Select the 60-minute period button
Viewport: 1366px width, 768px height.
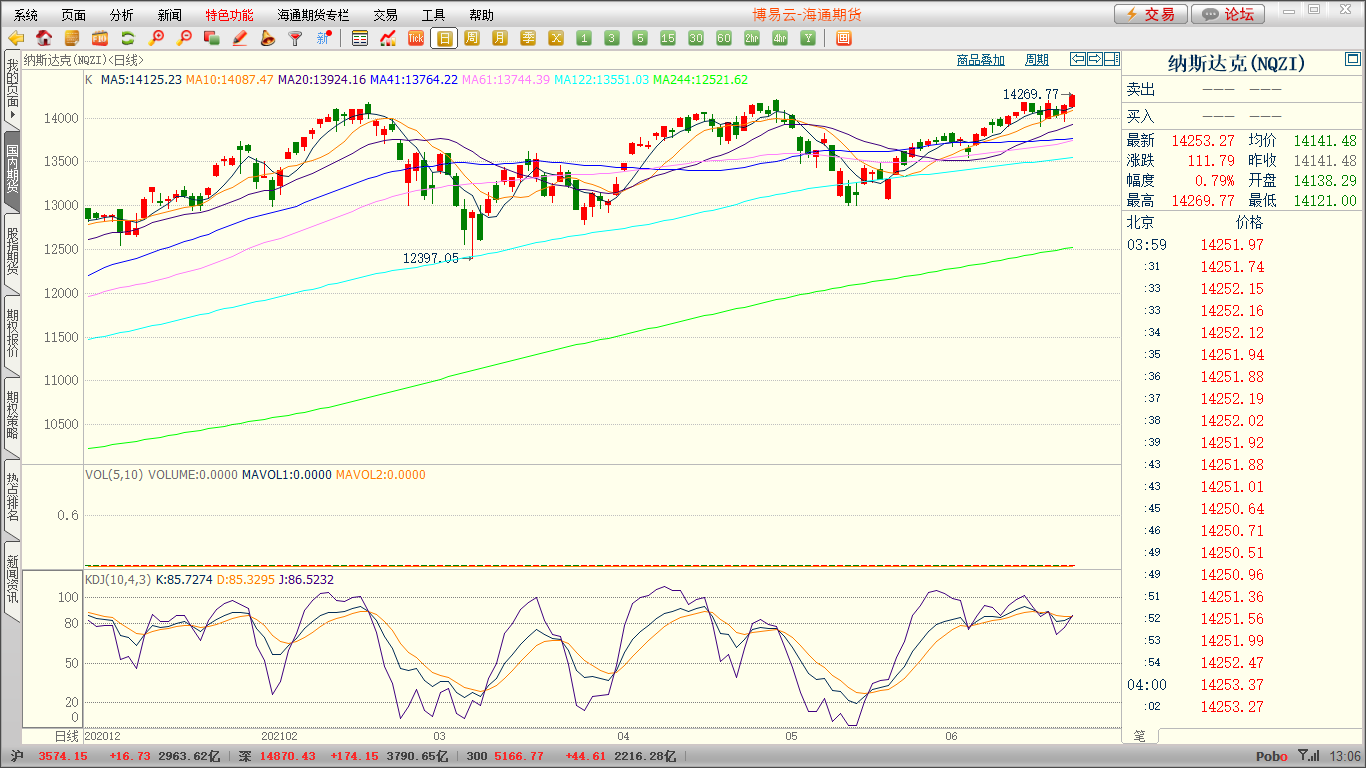pyautogui.click(x=724, y=38)
